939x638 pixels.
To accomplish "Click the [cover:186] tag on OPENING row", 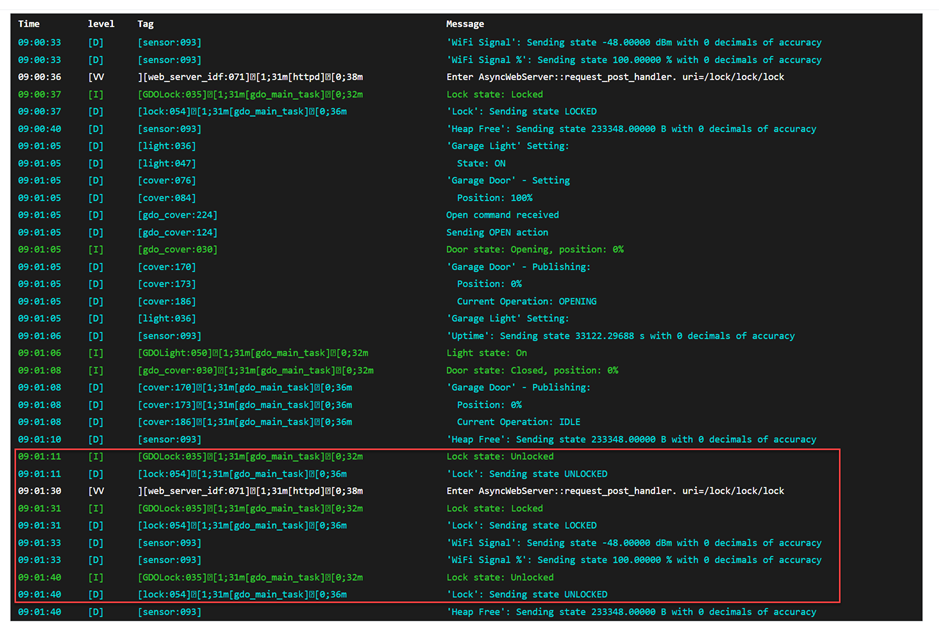I will [166, 301].
